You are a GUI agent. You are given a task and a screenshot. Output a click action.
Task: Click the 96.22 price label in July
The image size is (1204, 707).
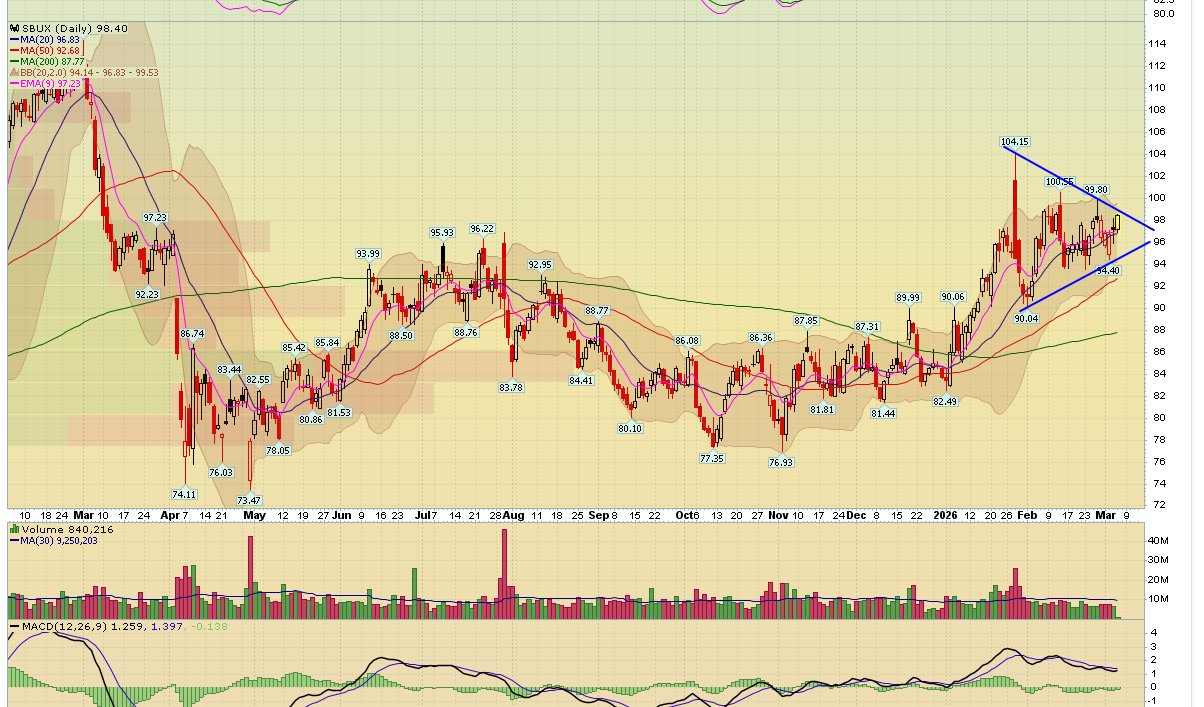[x=482, y=229]
